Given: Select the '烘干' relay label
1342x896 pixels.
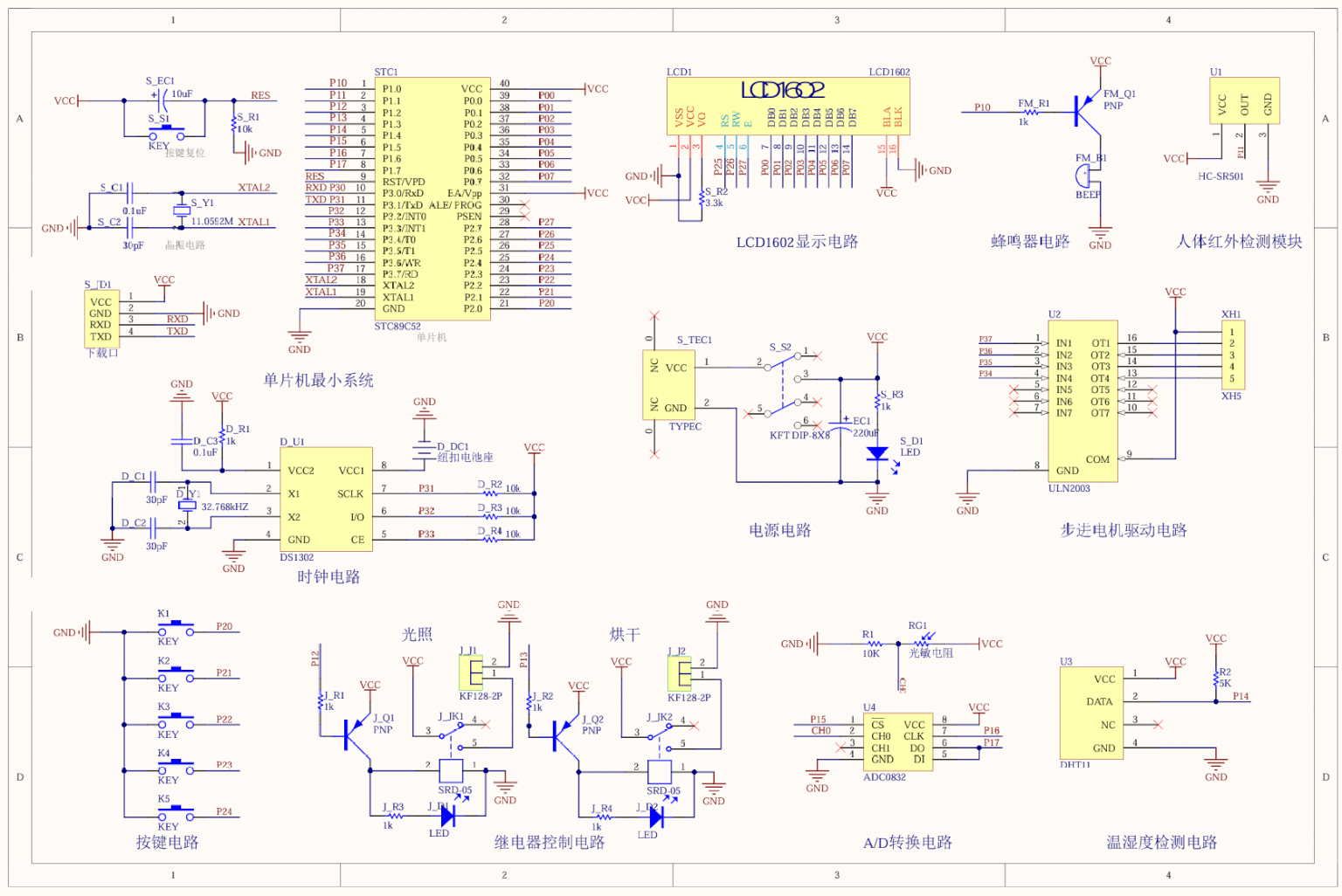Looking at the screenshot, I should 625,634.
